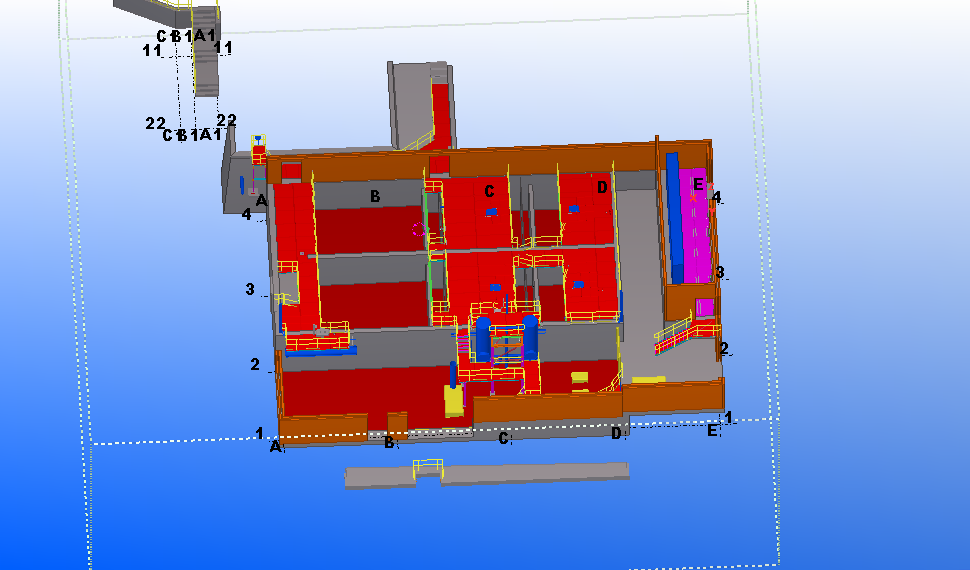Viewport: 970px width, 570px height.
Task: Click grid number 3 on the right side
Action: pos(719,272)
